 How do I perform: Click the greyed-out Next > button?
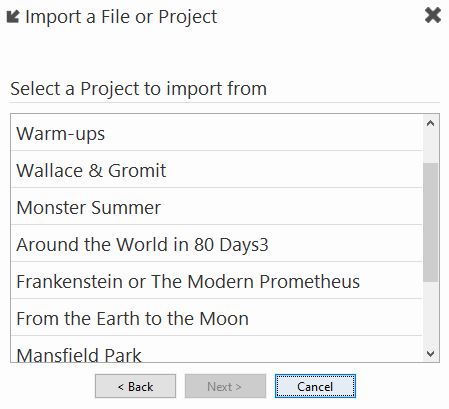[x=225, y=386]
